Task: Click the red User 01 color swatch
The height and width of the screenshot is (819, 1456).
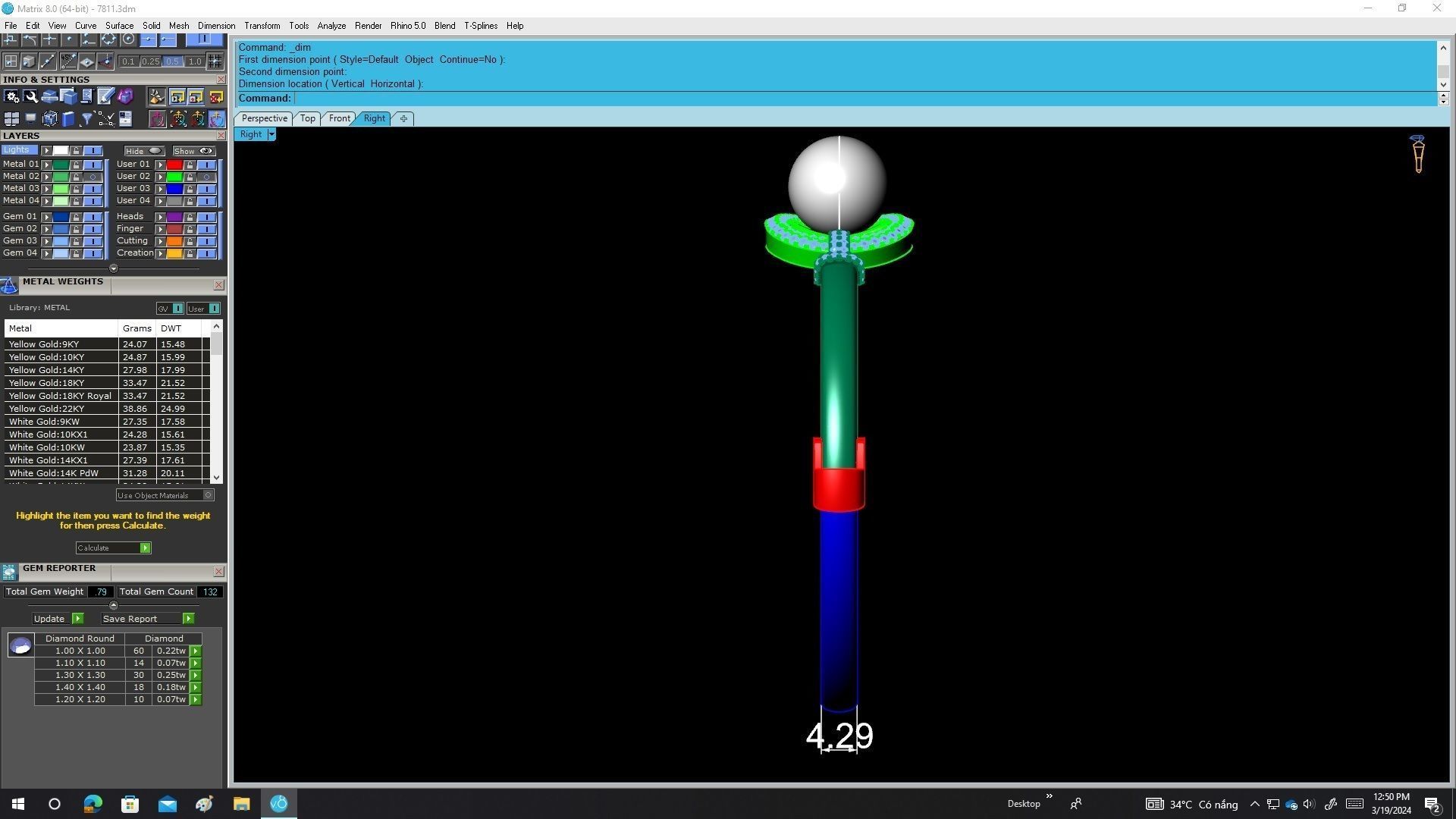Action: tap(174, 164)
